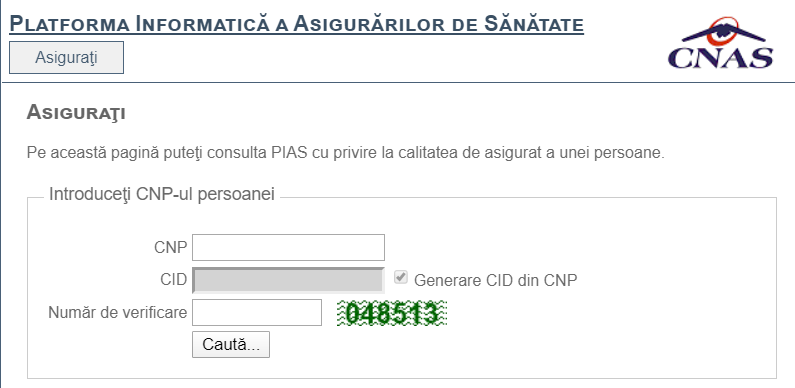795x388 pixels.
Task: Click the description paragraph about calitatea de asigurat
Action: click(x=345, y=153)
